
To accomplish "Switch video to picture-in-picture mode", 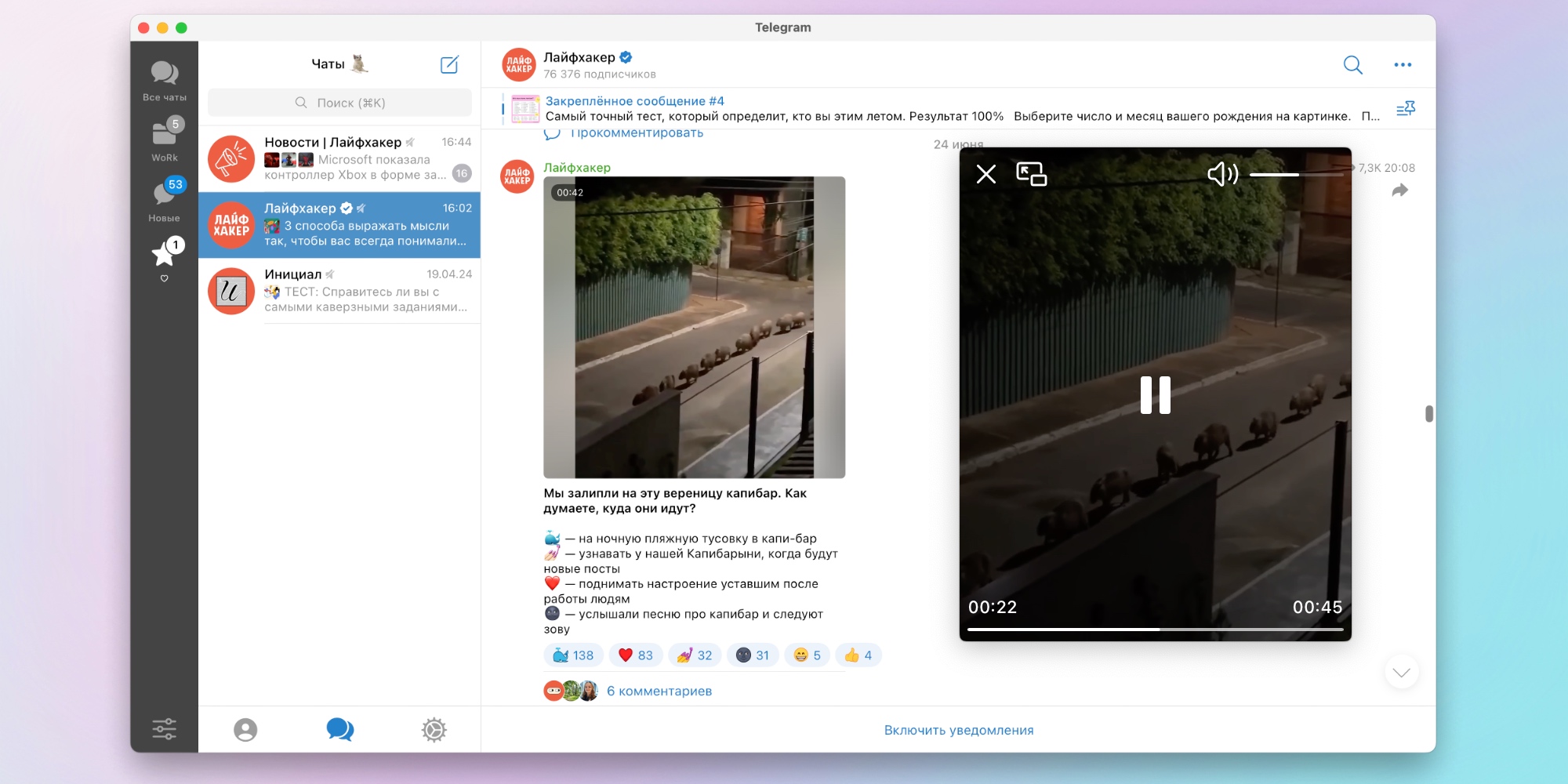I will pos(1032,174).
